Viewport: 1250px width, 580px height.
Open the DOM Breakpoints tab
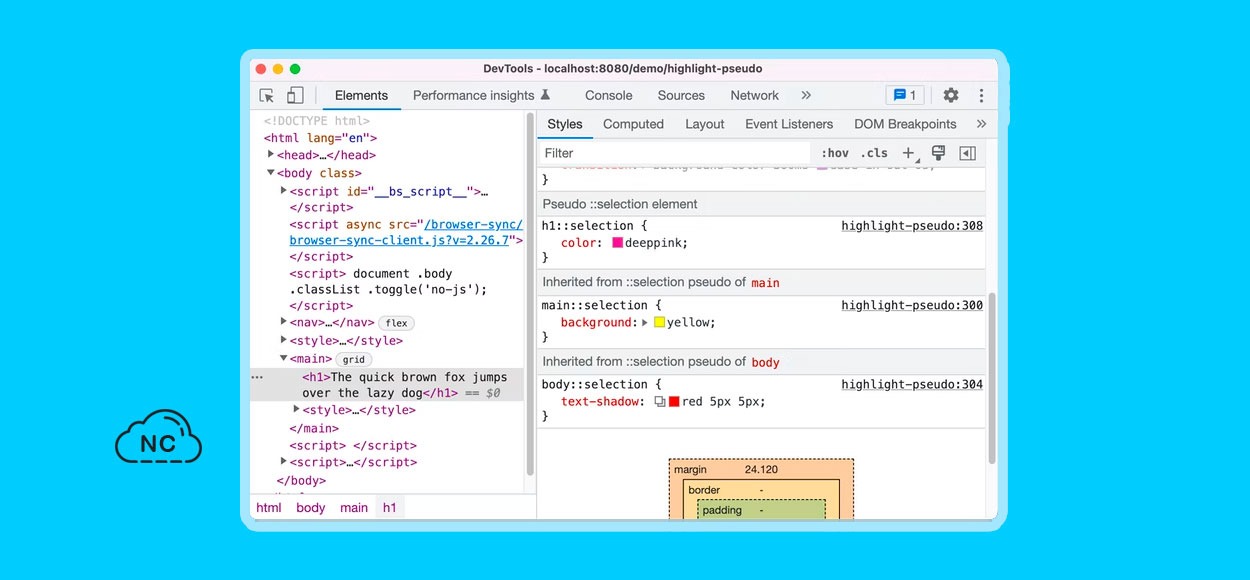click(905, 124)
